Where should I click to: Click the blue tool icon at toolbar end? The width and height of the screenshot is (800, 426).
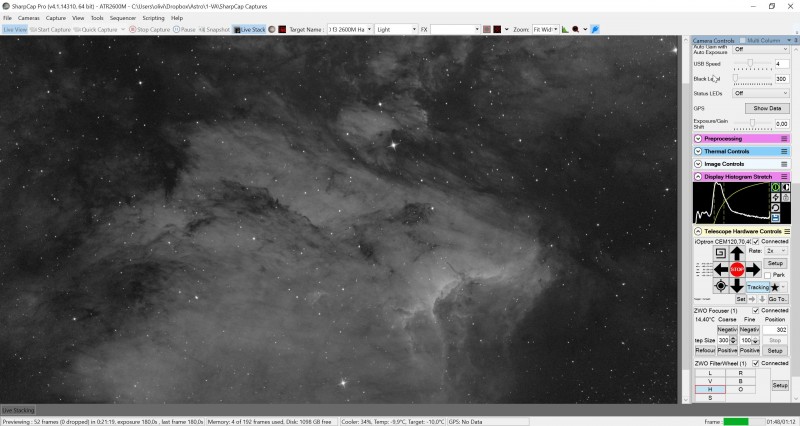pyautogui.click(x=595, y=30)
